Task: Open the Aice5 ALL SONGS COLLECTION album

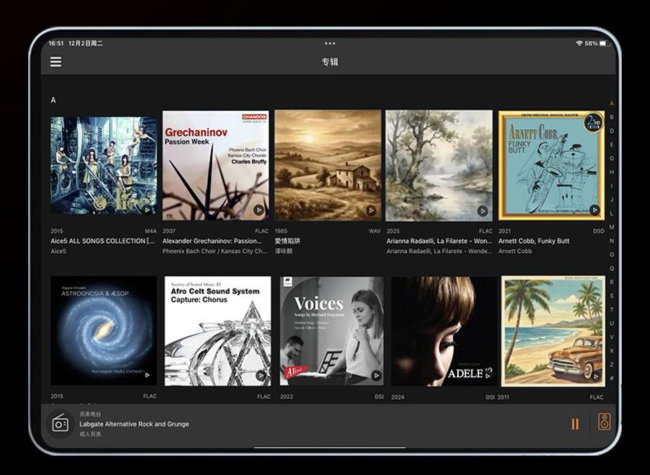Action: click(x=104, y=165)
